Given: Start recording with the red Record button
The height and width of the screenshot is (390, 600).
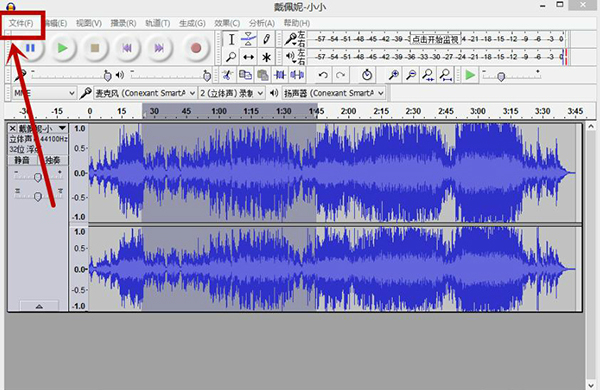Looking at the screenshot, I should 196,48.
